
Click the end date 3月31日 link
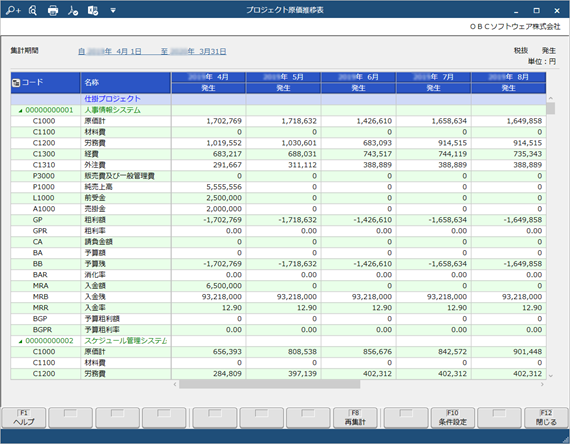212,52
